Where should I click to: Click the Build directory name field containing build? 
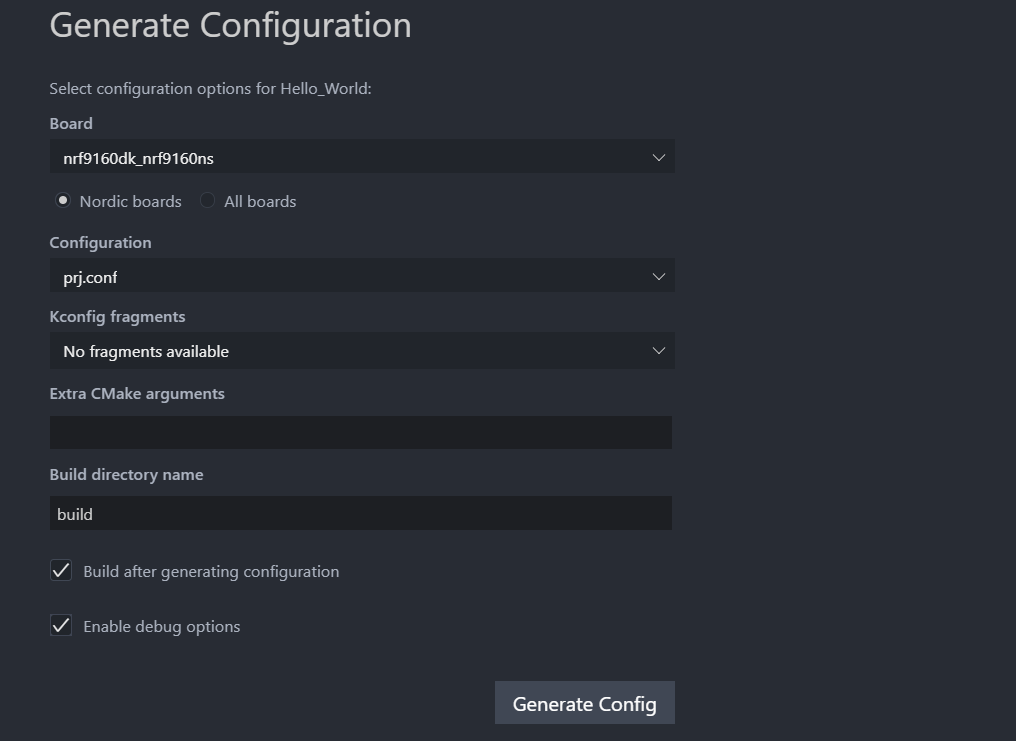coord(360,514)
